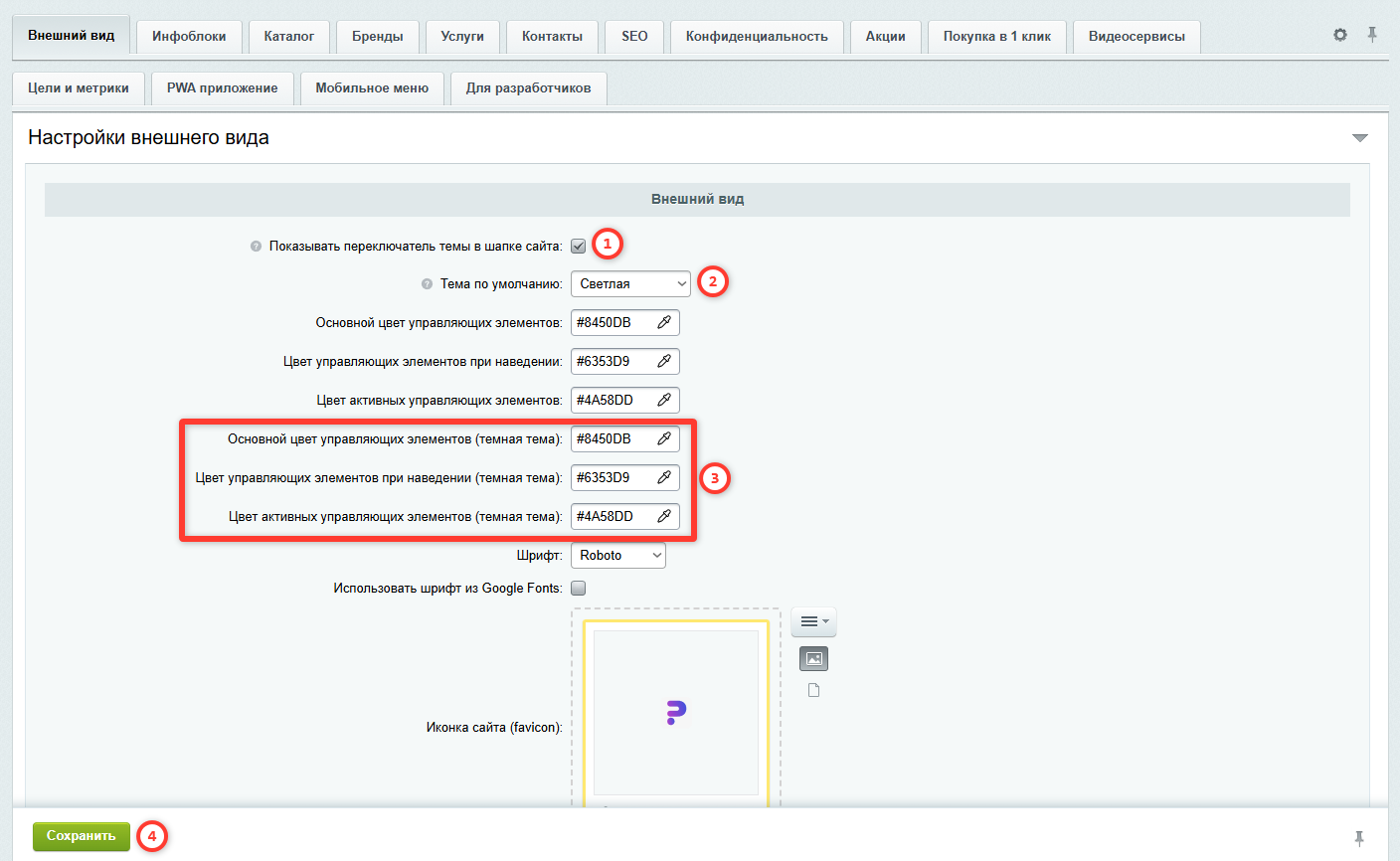Open the PWA приложение tab

(x=222, y=87)
